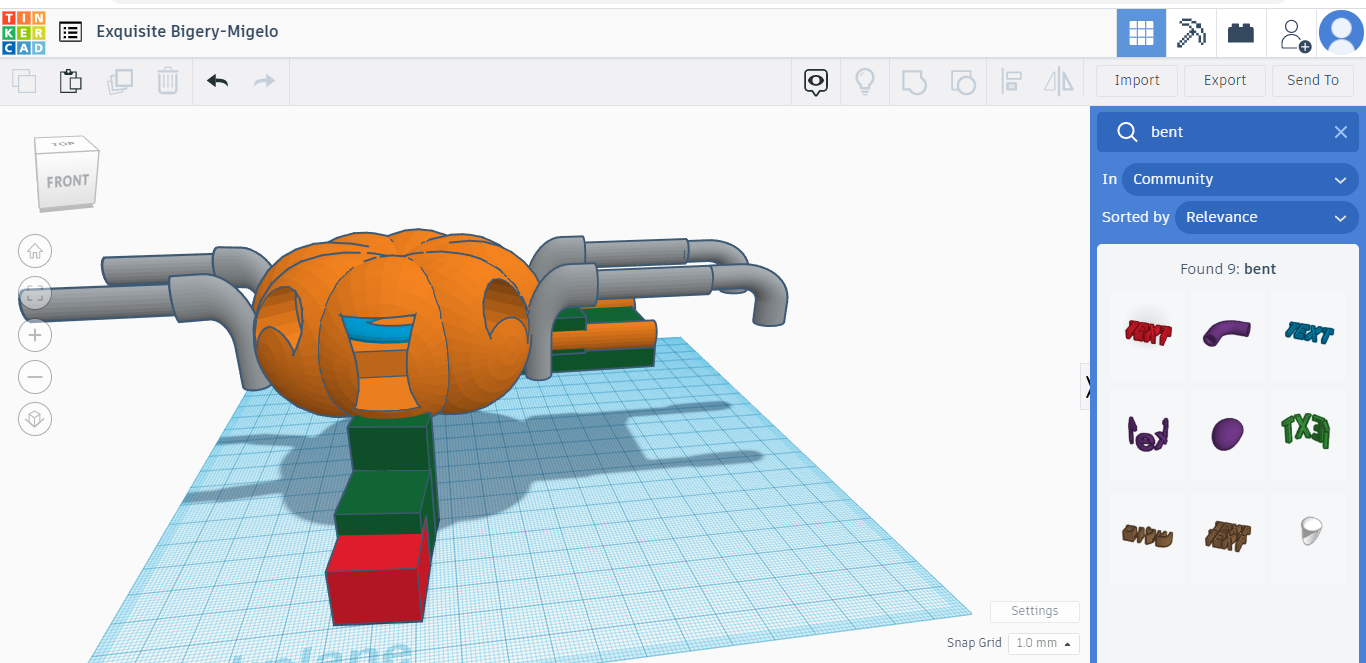The width and height of the screenshot is (1366, 663).
Task: Select the Align tool icon
Action: click(x=1011, y=81)
